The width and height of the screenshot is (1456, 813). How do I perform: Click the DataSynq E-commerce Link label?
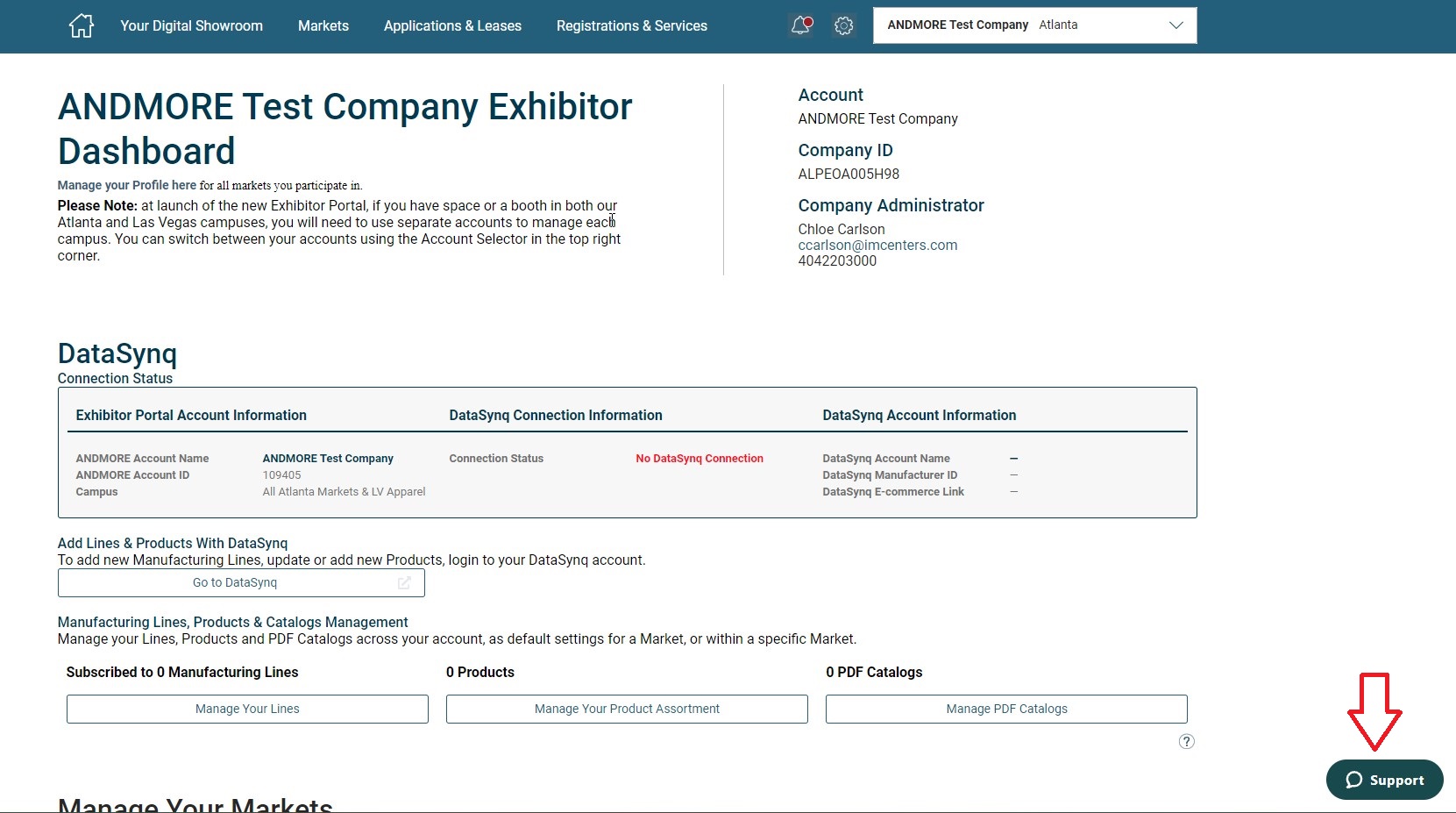coord(893,492)
